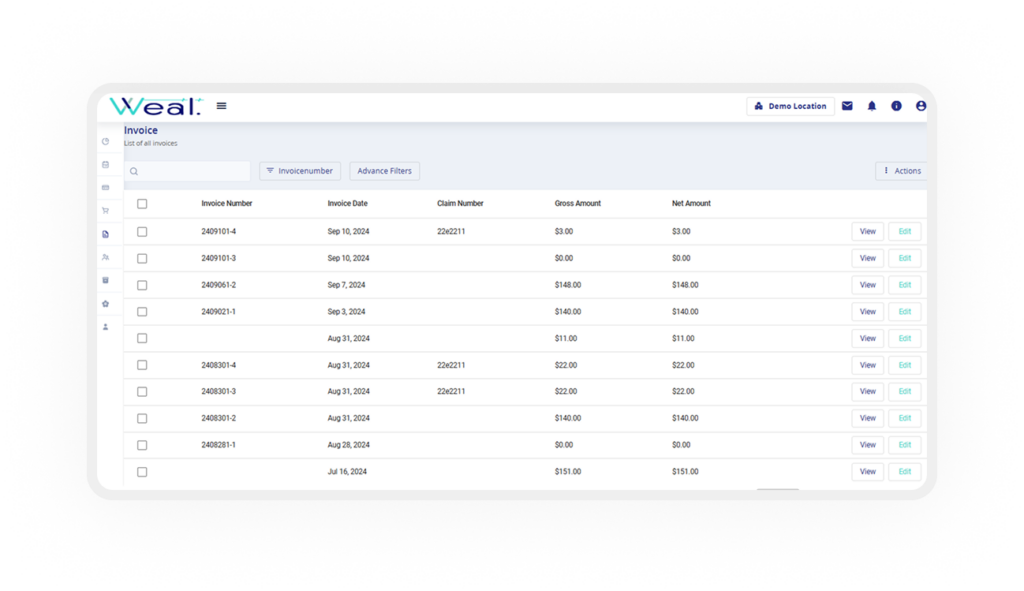Toggle the hamburger menu icon
1024x591 pixels.
[221, 106]
